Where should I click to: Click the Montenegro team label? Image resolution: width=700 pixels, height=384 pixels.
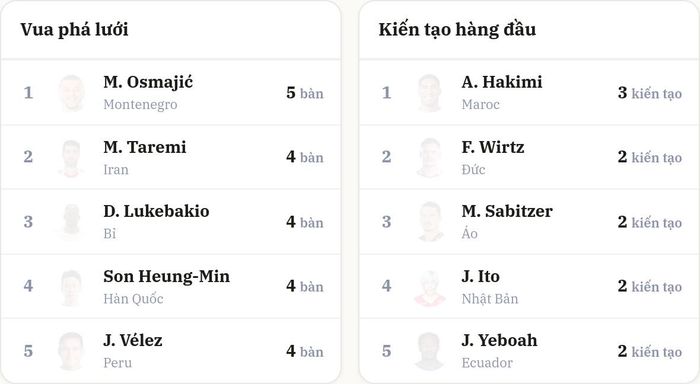click(140, 104)
